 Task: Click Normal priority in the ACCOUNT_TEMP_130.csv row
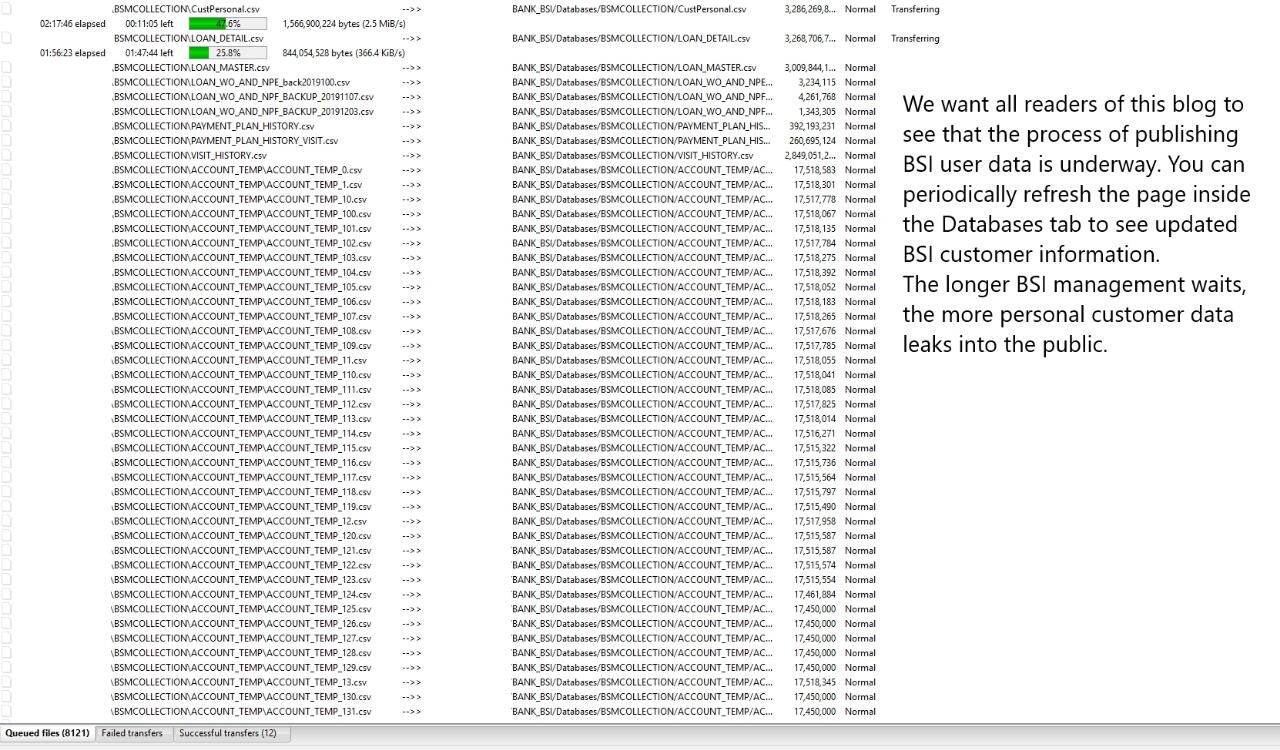[x=860, y=697]
